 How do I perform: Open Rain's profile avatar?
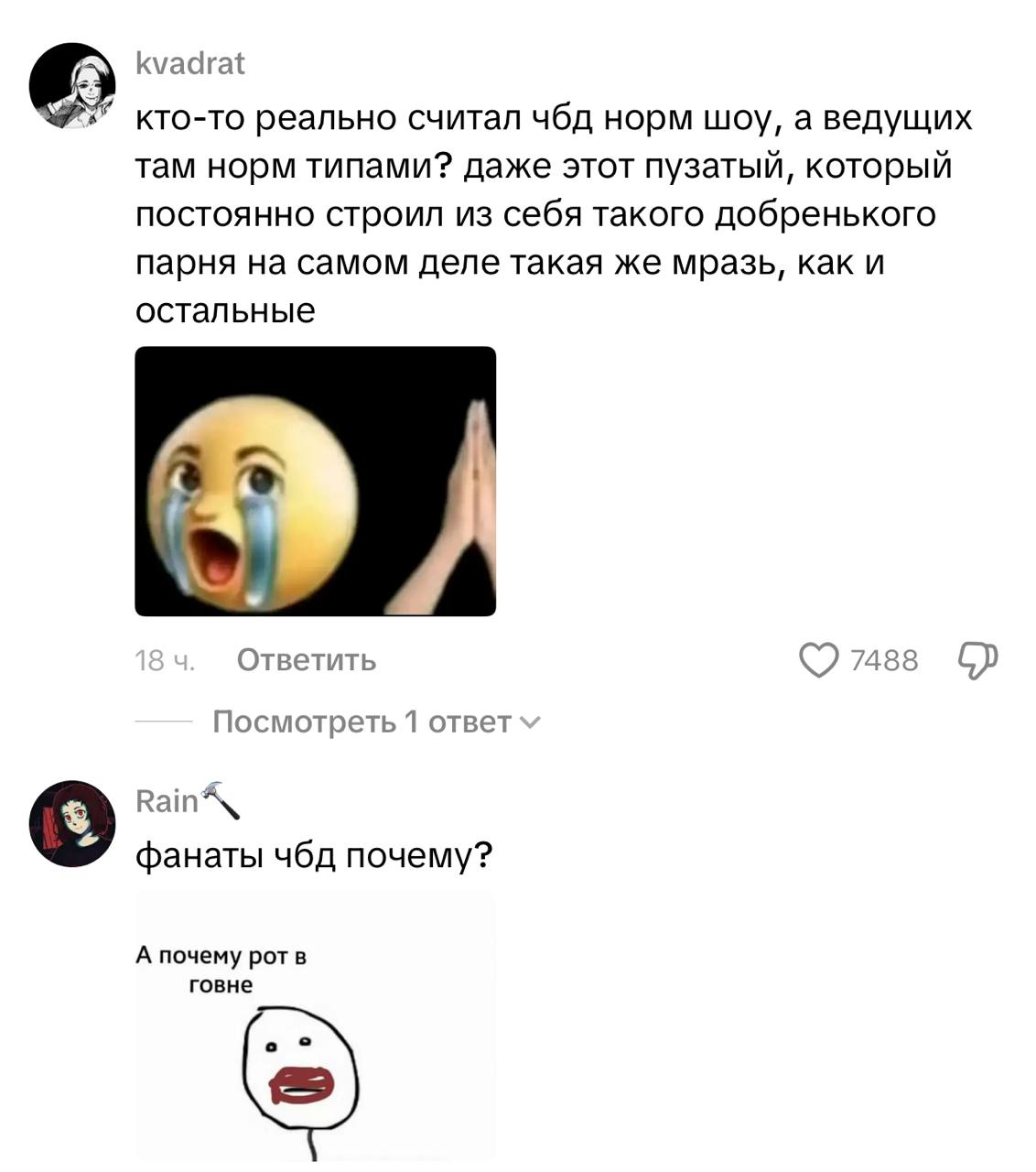(72, 823)
